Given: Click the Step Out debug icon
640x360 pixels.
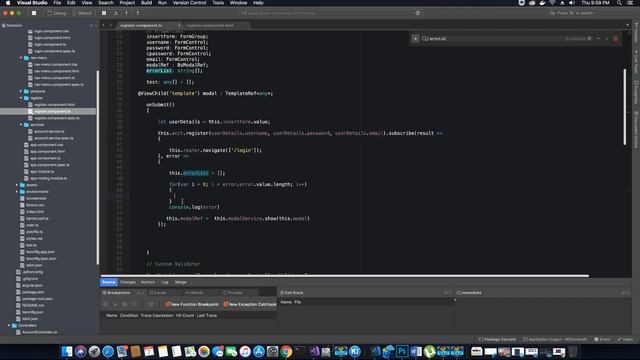Looking at the screenshot, I should click(x=138, y=13).
